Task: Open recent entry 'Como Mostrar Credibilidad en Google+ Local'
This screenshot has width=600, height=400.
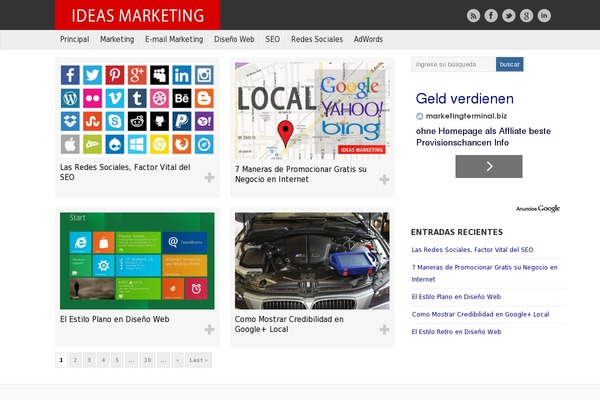Action: coord(480,314)
